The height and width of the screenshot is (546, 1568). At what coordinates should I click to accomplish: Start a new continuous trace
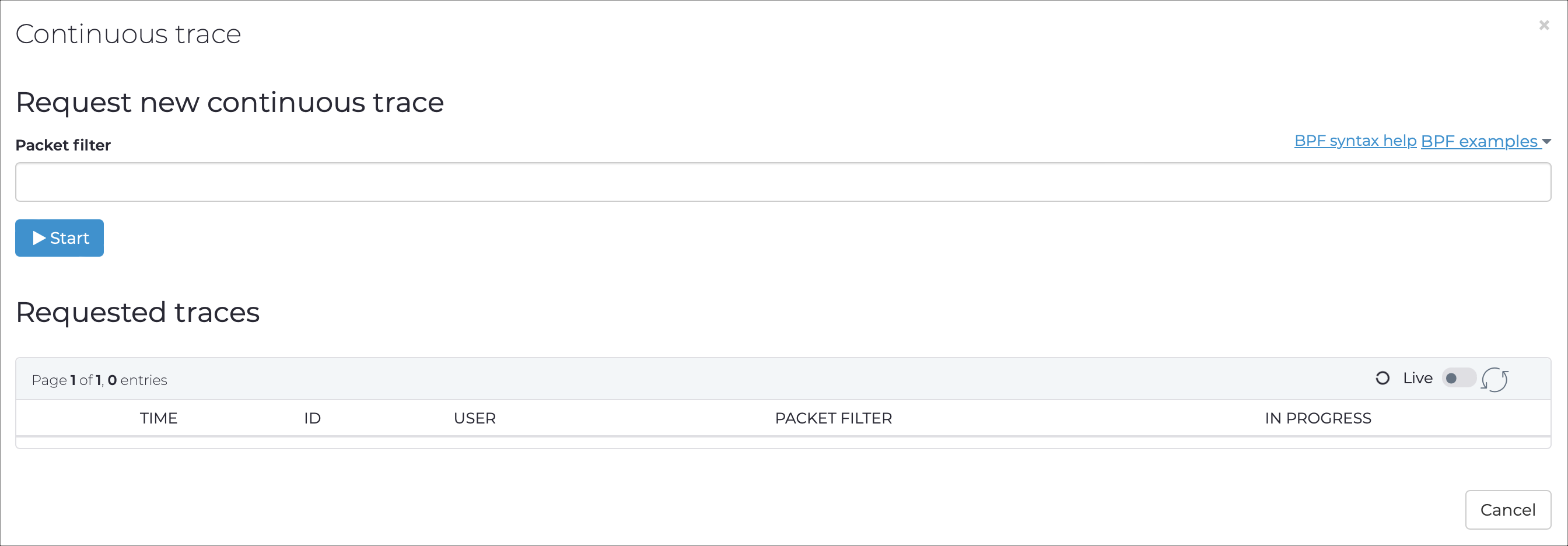coord(59,238)
